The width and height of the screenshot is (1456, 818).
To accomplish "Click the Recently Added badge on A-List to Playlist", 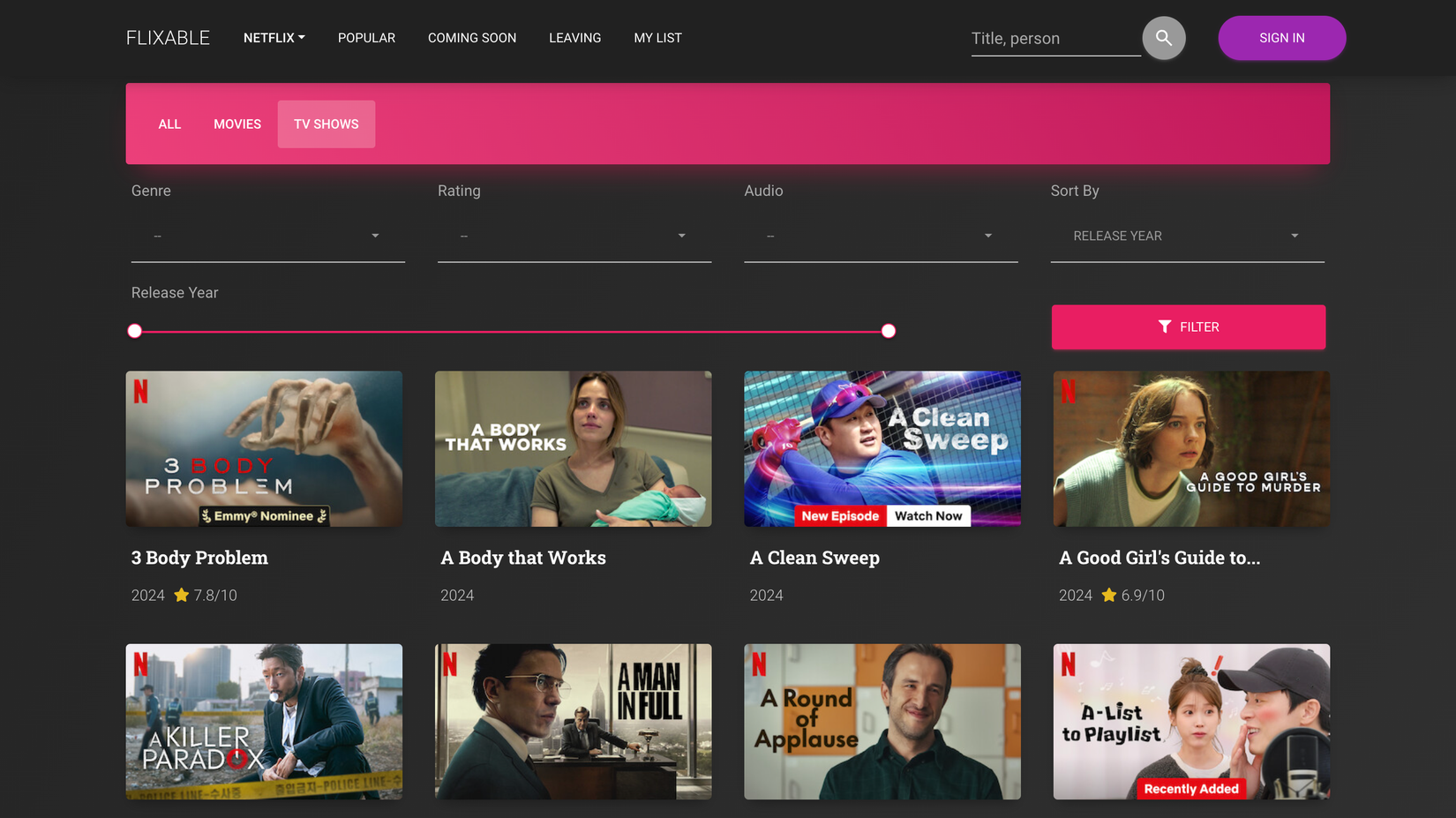I will point(1191,789).
